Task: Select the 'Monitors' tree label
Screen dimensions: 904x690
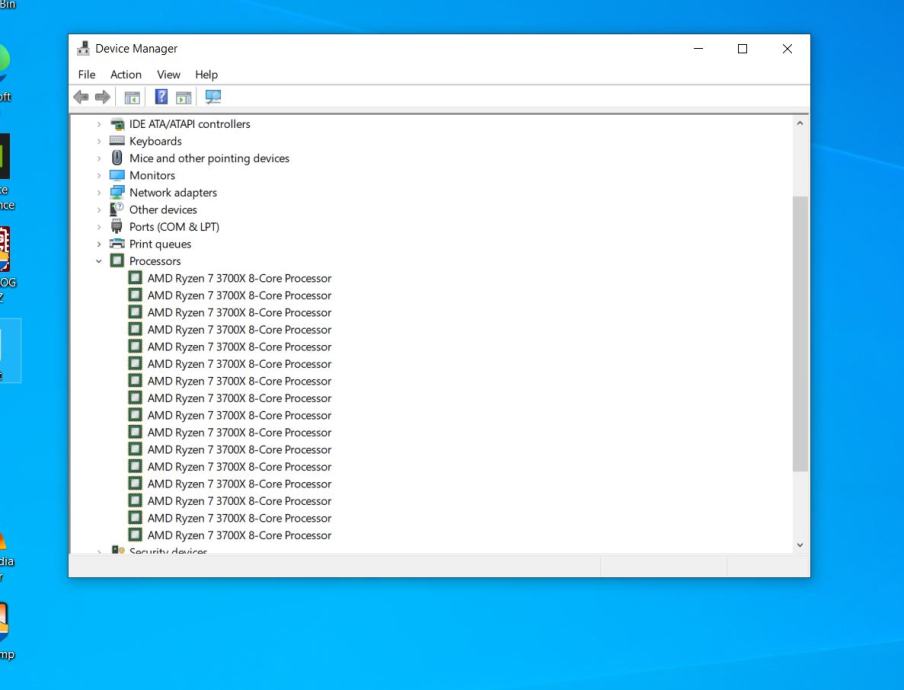Action: click(152, 175)
